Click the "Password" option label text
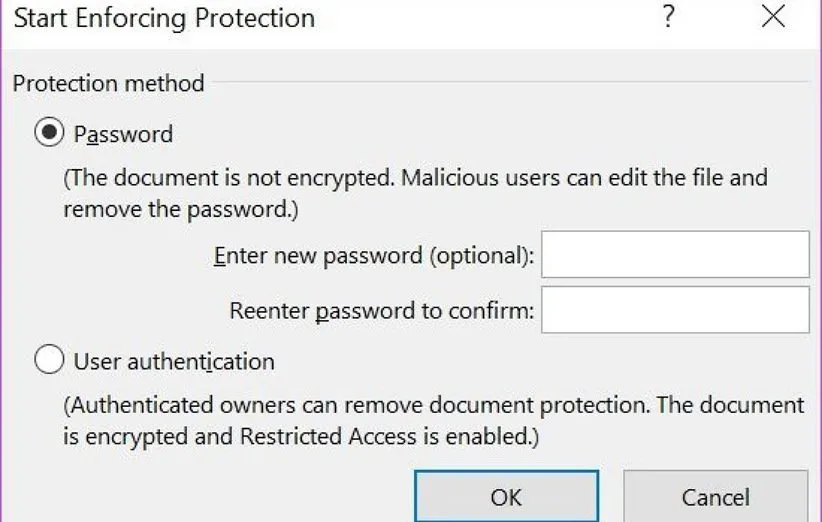The height and width of the screenshot is (522, 822). 123,134
